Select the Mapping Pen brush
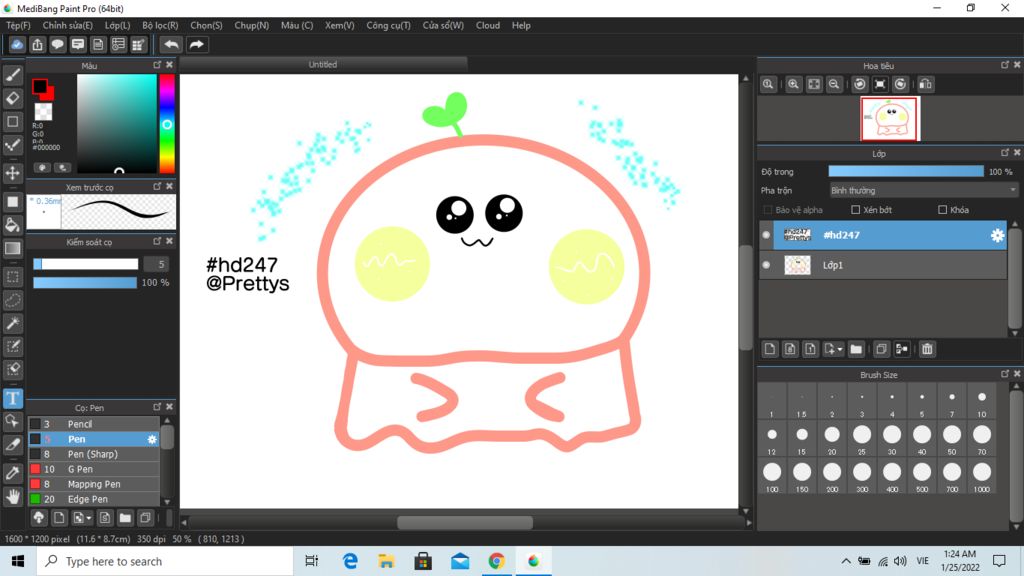The image size is (1024, 576). (x=94, y=485)
